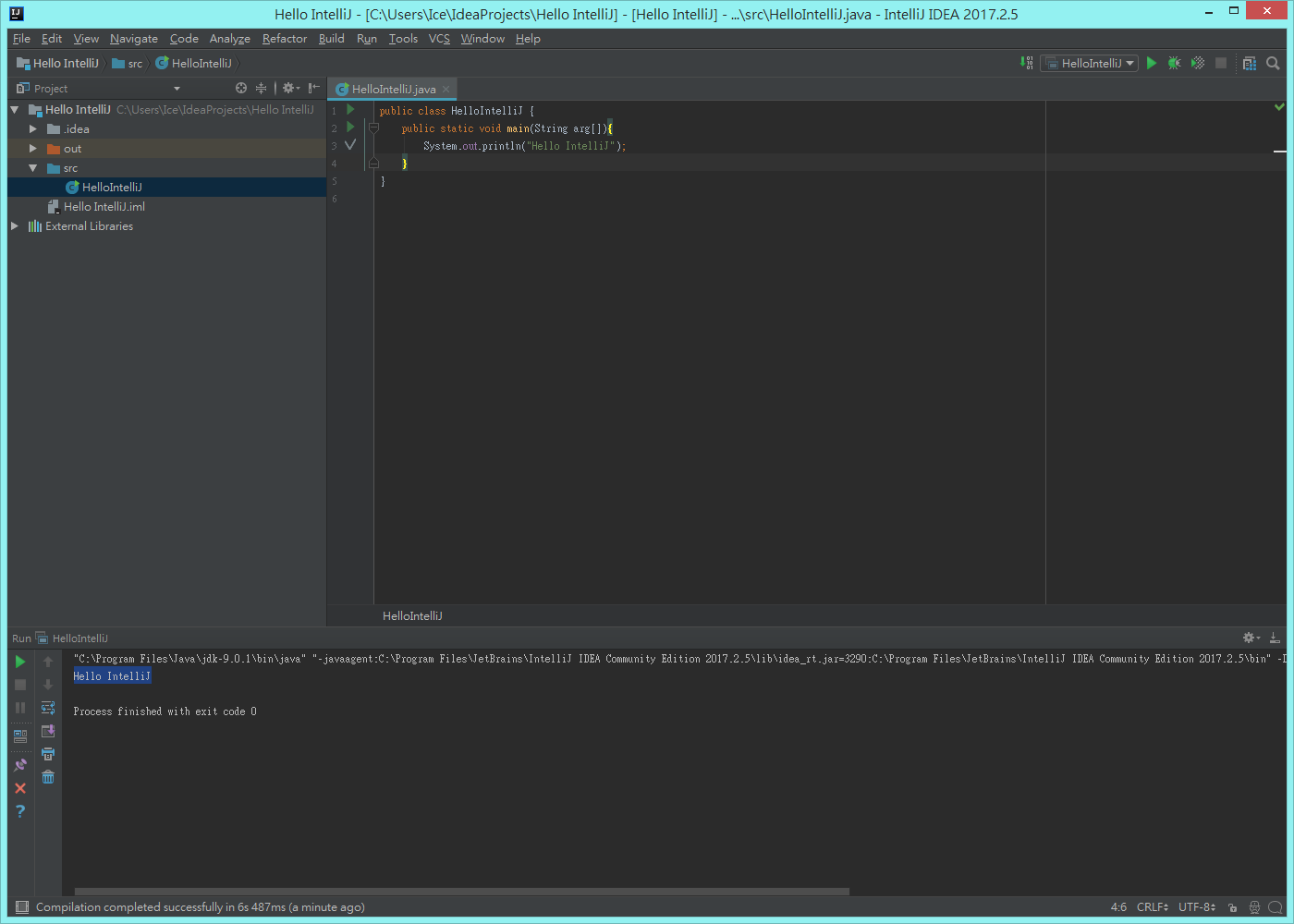Click HelloIntelliJ breadcrumb in navigation bar
1294x924 pixels.
click(x=193, y=63)
